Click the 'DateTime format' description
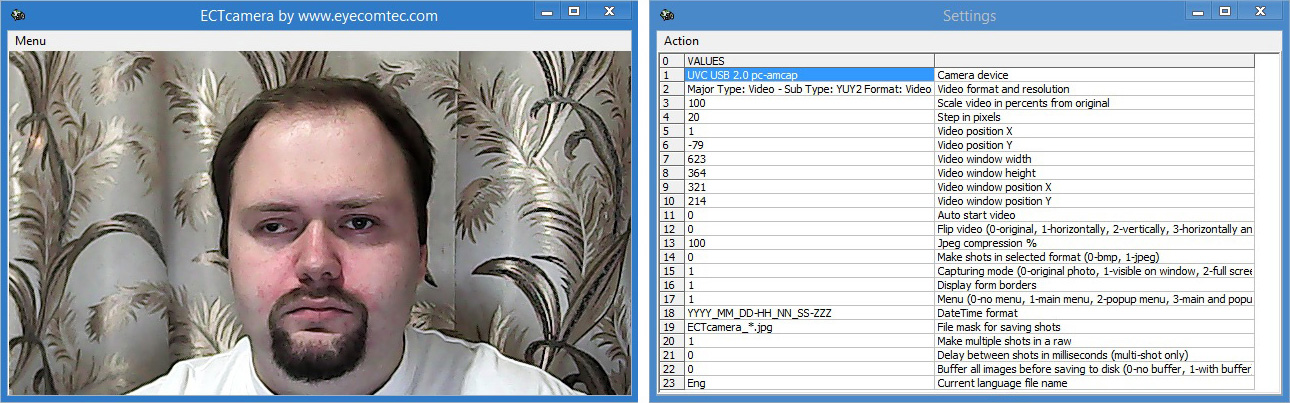The height and width of the screenshot is (403, 1290). click(x=1094, y=313)
